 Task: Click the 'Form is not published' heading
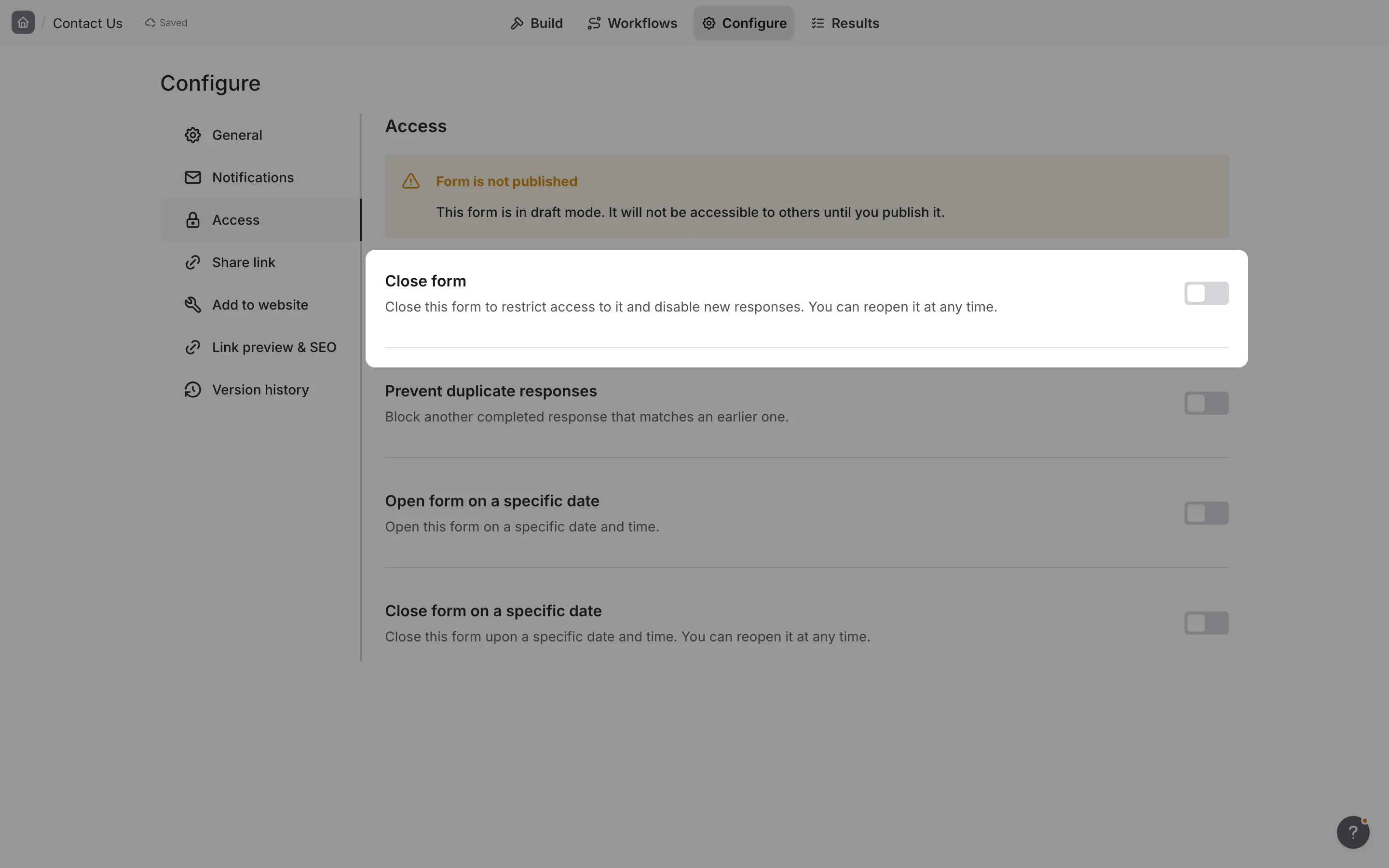click(506, 181)
